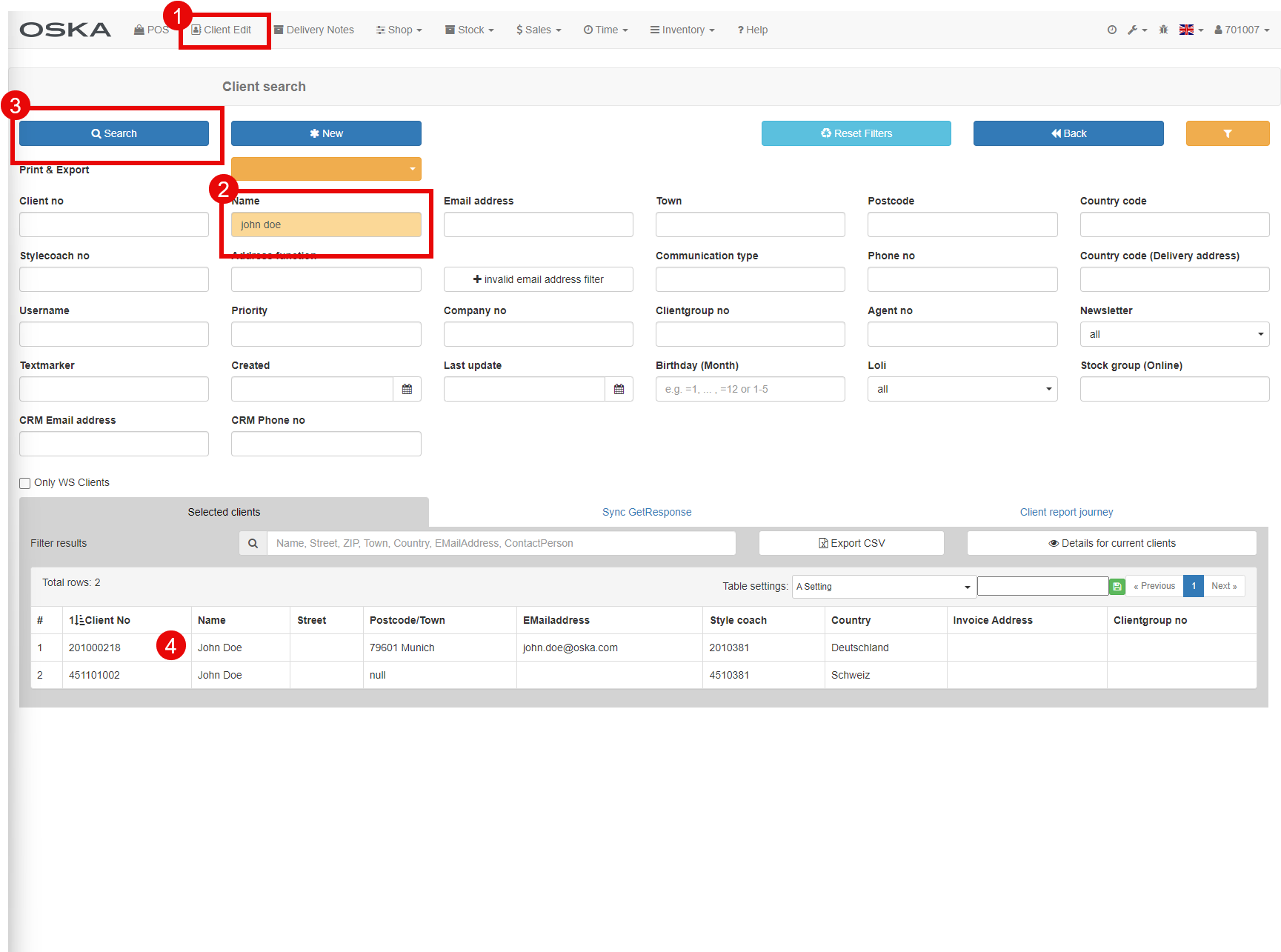1281x952 pixels.
Task: Go to the Next results page
Action: click(1224, 586)
